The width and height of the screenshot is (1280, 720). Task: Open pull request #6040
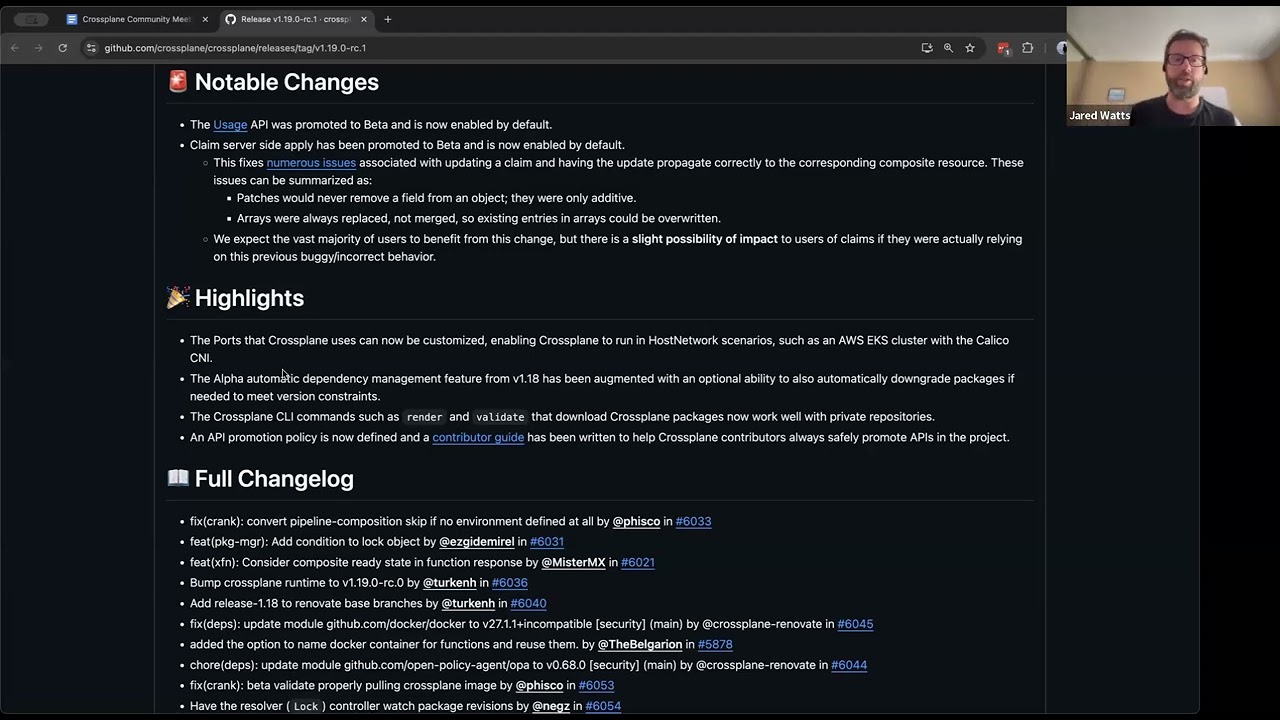(528, 604)
